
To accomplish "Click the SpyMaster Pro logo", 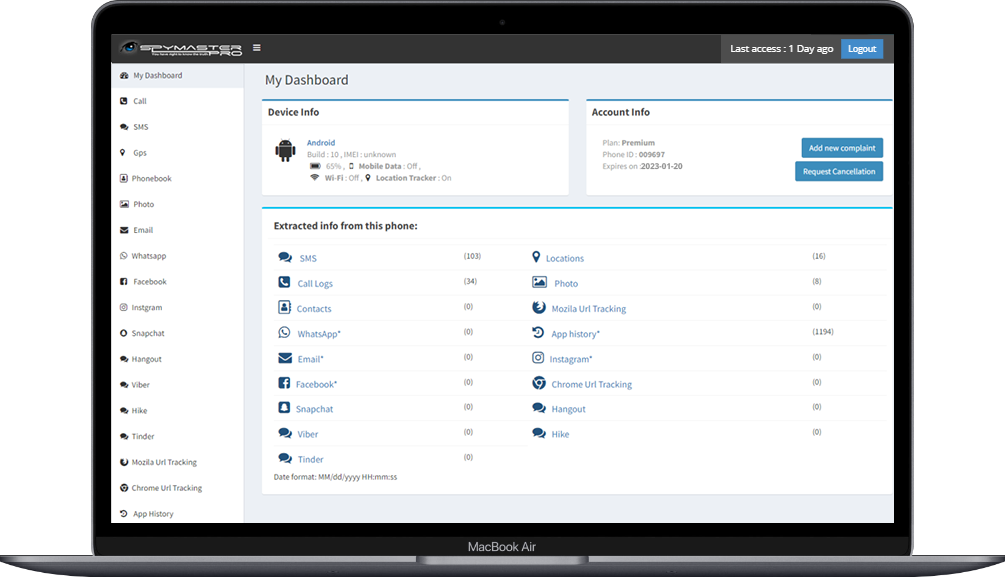I will (181, 49).
